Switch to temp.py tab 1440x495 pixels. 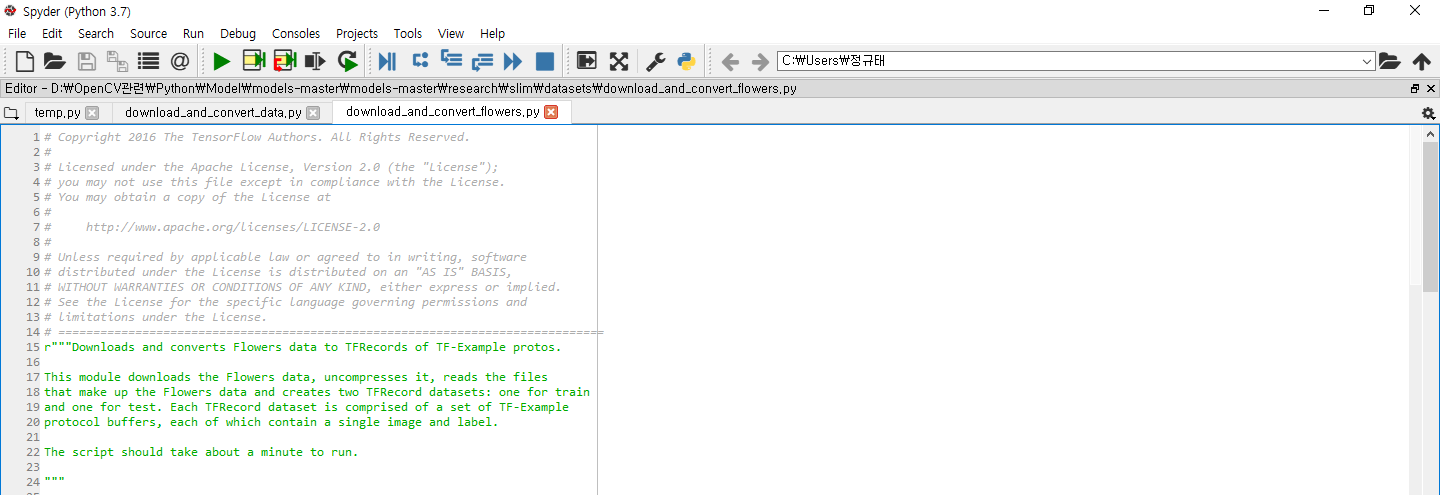pyautogui.click(x=57, y=113)
